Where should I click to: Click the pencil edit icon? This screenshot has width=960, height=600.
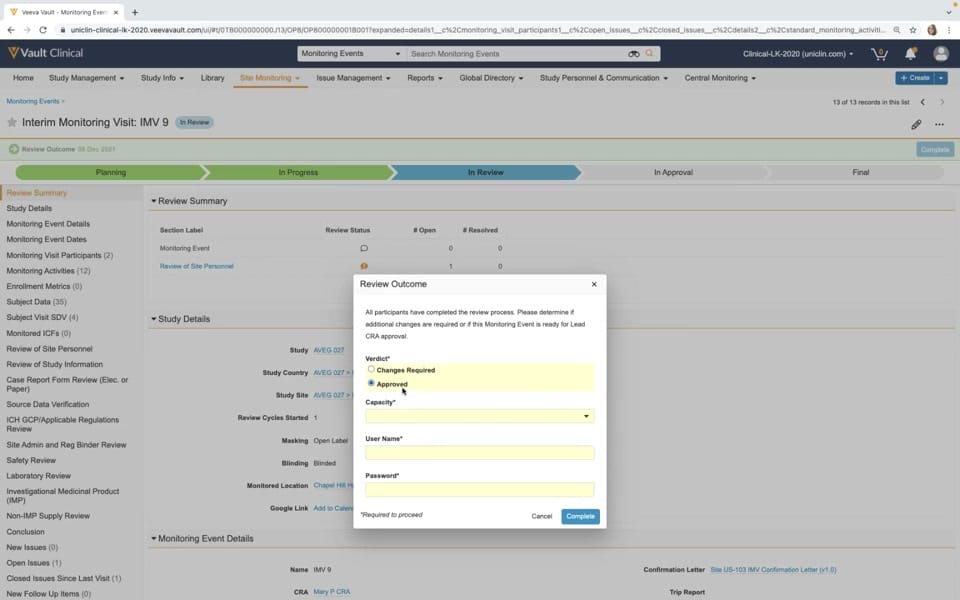(x=916, y=124)
